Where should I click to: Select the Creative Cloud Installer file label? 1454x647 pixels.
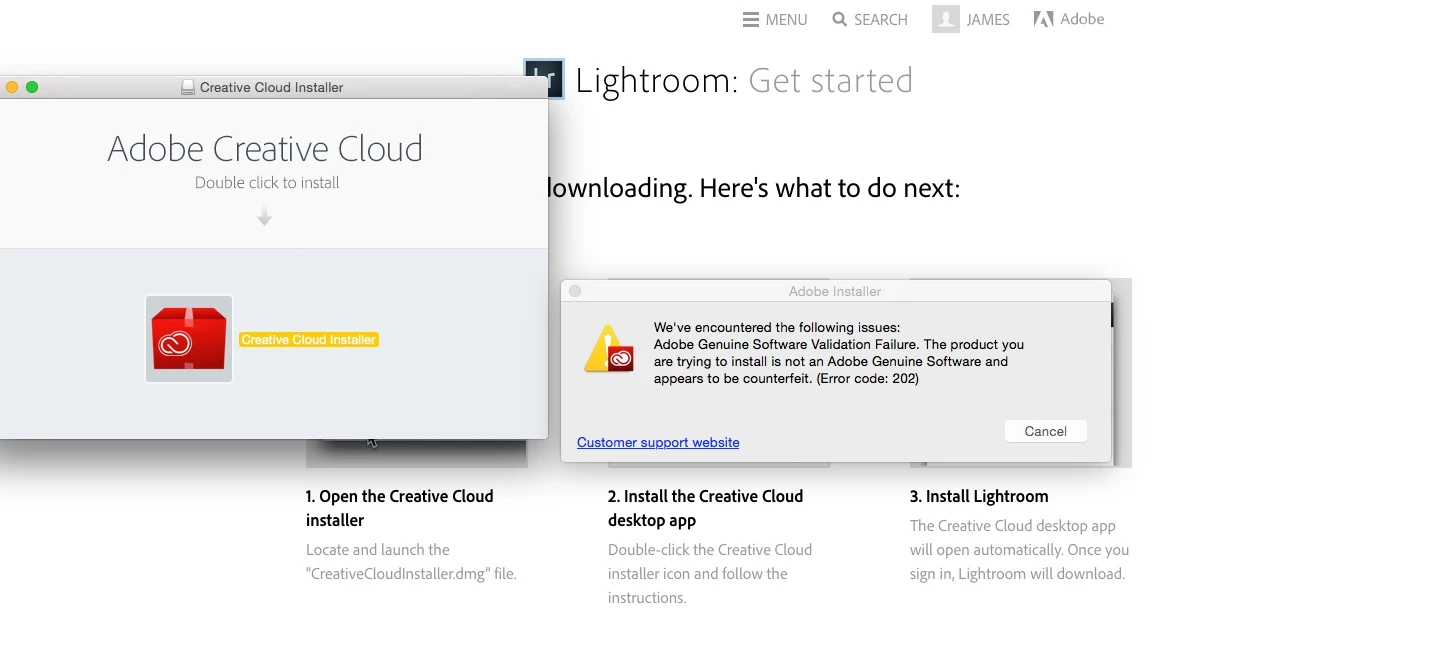[309, 340]
